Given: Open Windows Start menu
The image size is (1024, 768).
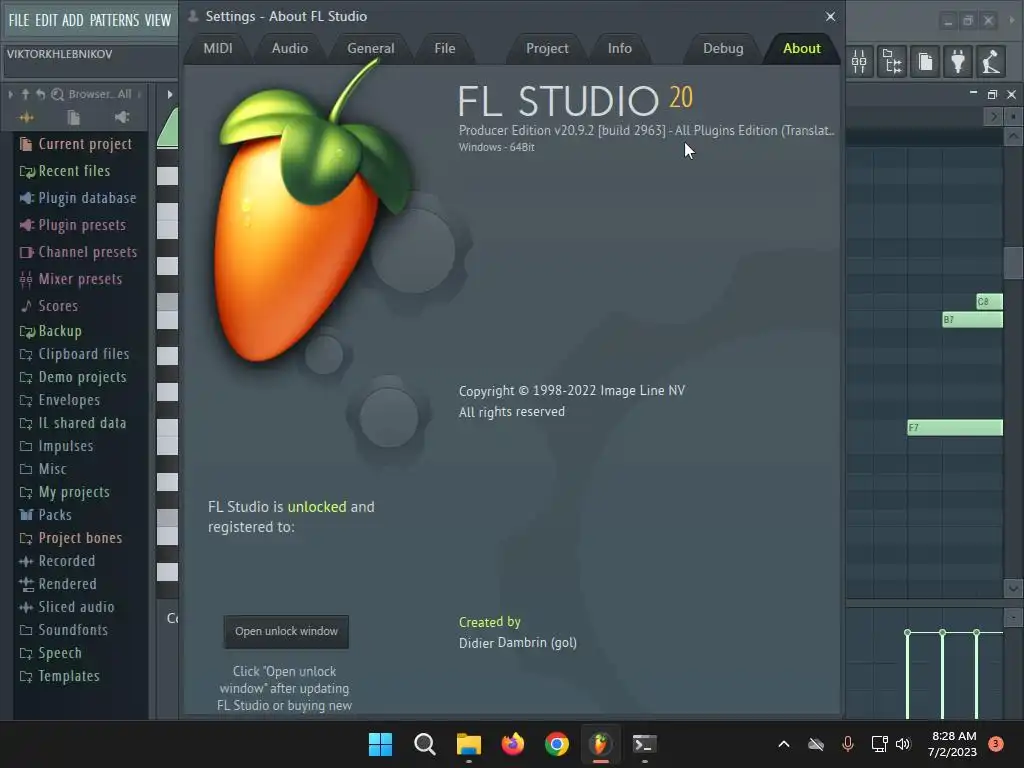Looking at the screenshot, I should pos(380,744).
